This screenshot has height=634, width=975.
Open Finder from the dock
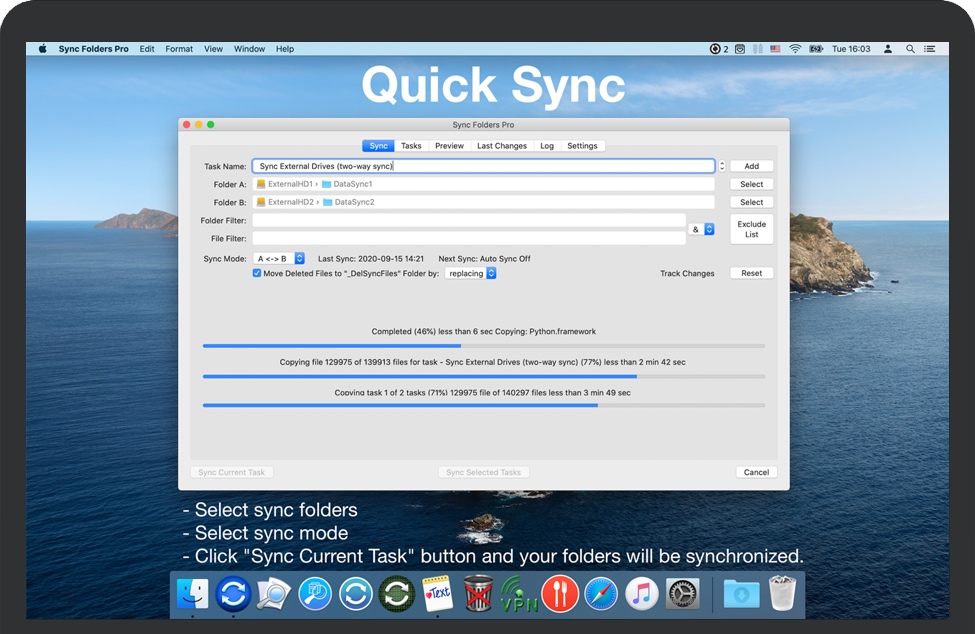(x=192, y=593)
